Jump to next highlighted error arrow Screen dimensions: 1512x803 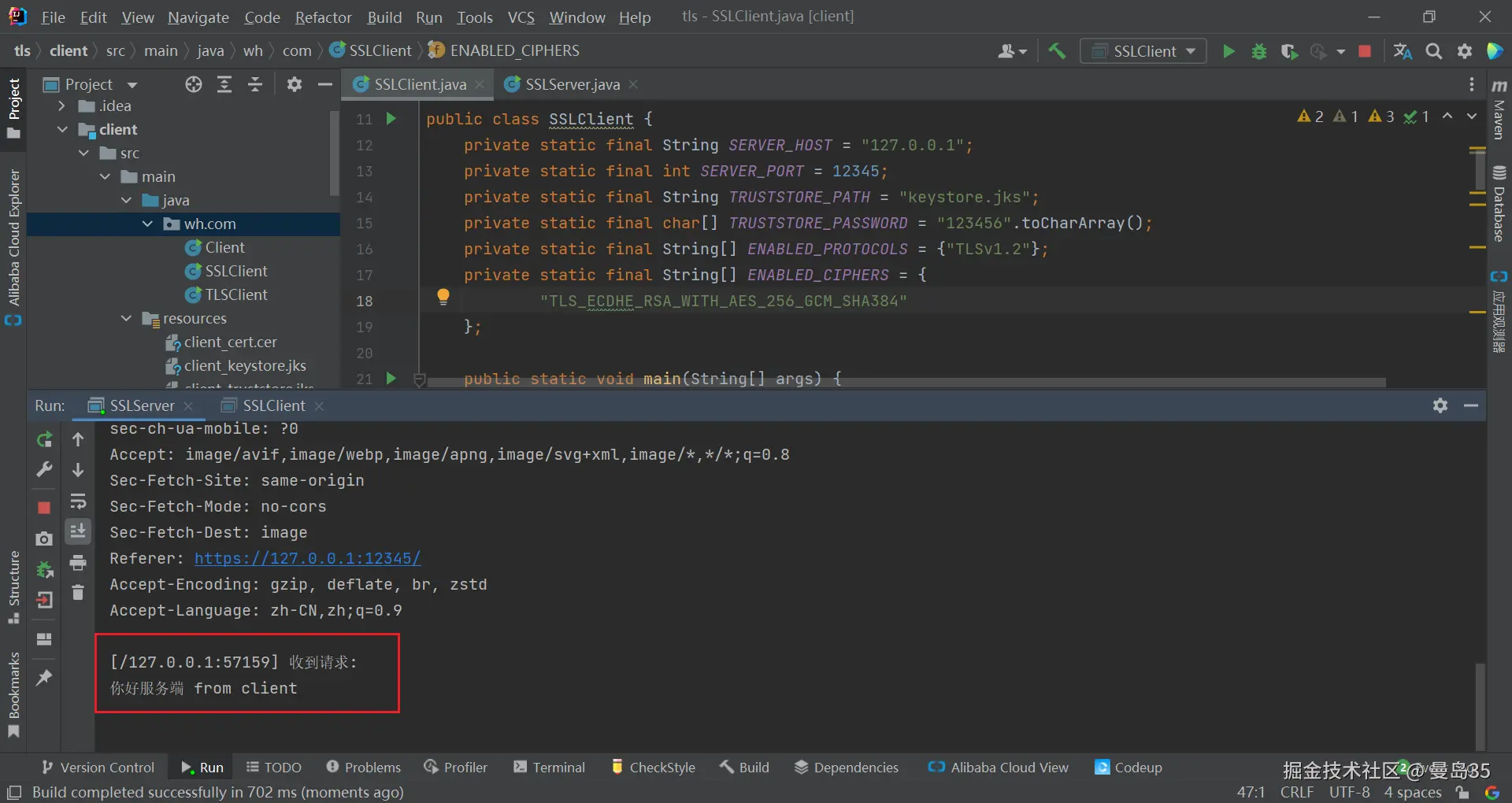tap(1471, 117)
